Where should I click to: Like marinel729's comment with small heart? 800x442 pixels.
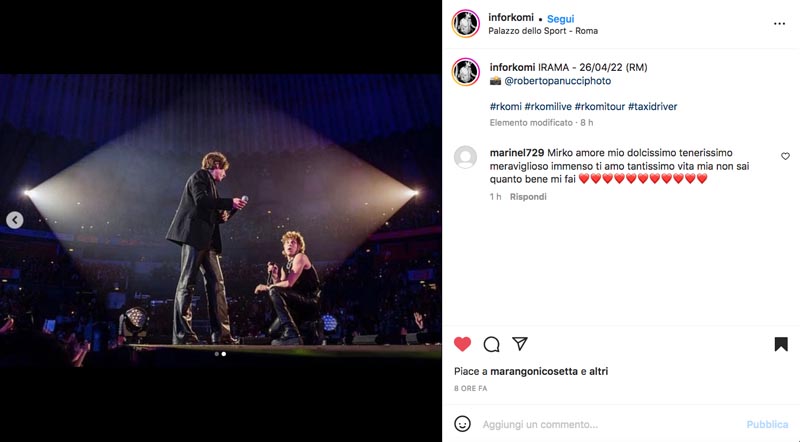click(785, 156)
